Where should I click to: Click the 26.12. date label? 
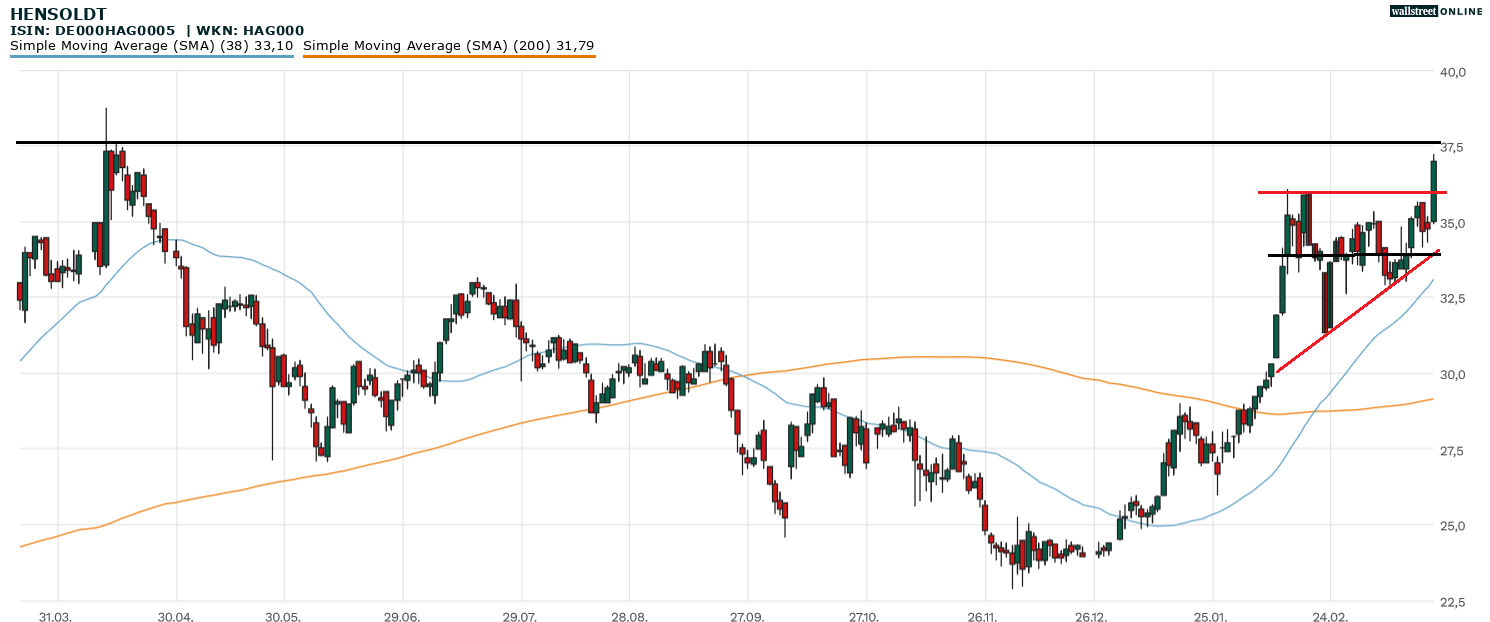[x=1094, y=617]
